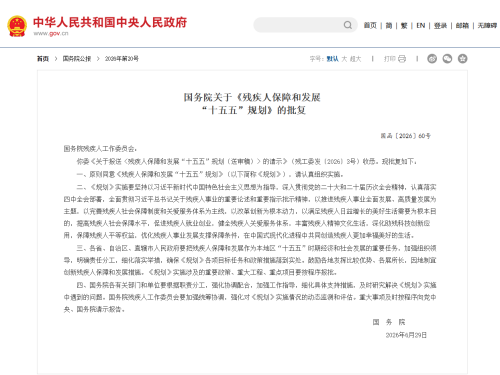Set font size to 大
This screenshot has width=500, height=375.
[x=344, y=59]
